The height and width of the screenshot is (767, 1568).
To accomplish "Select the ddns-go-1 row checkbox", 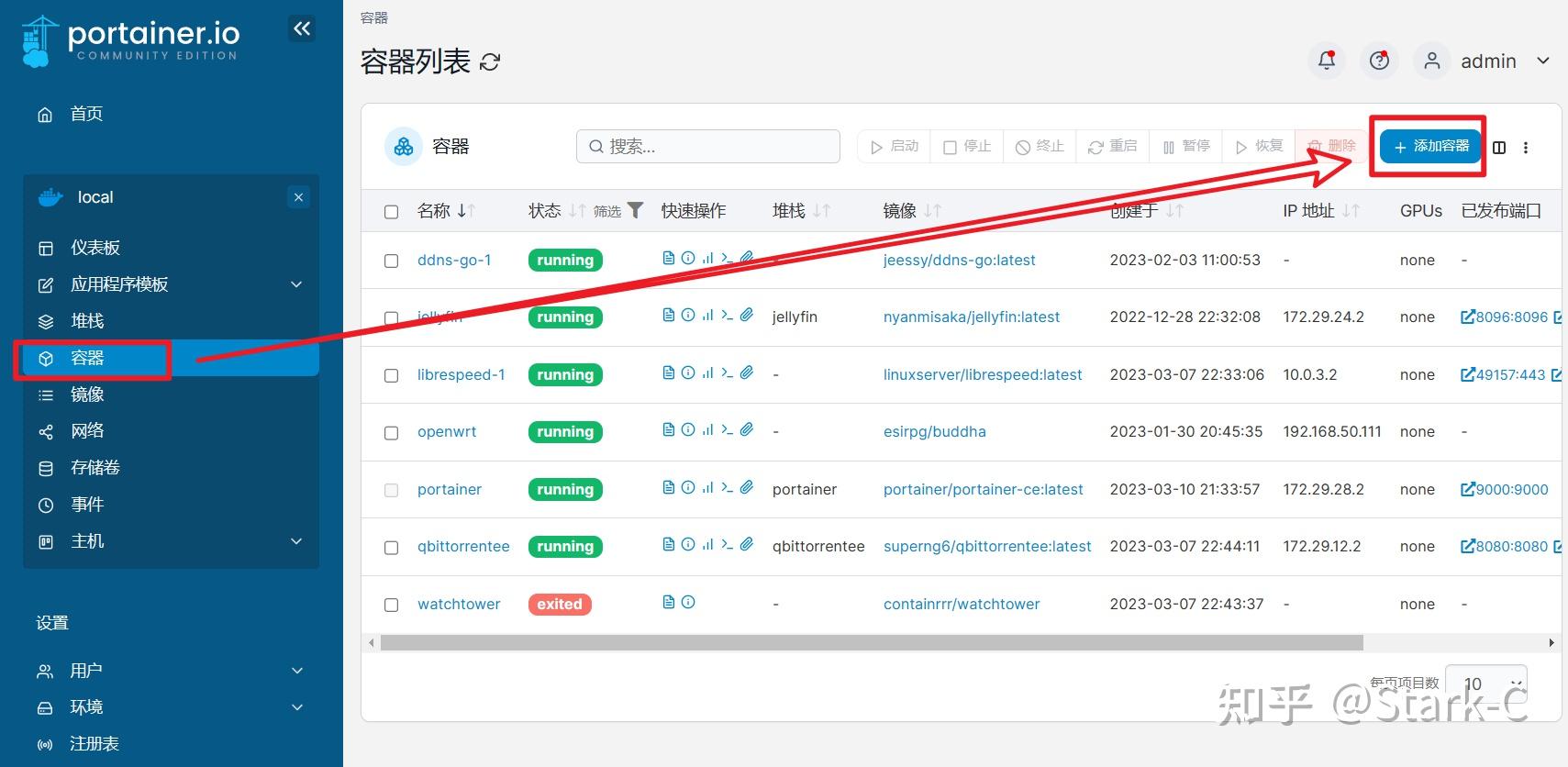I will tap(392, 261).
